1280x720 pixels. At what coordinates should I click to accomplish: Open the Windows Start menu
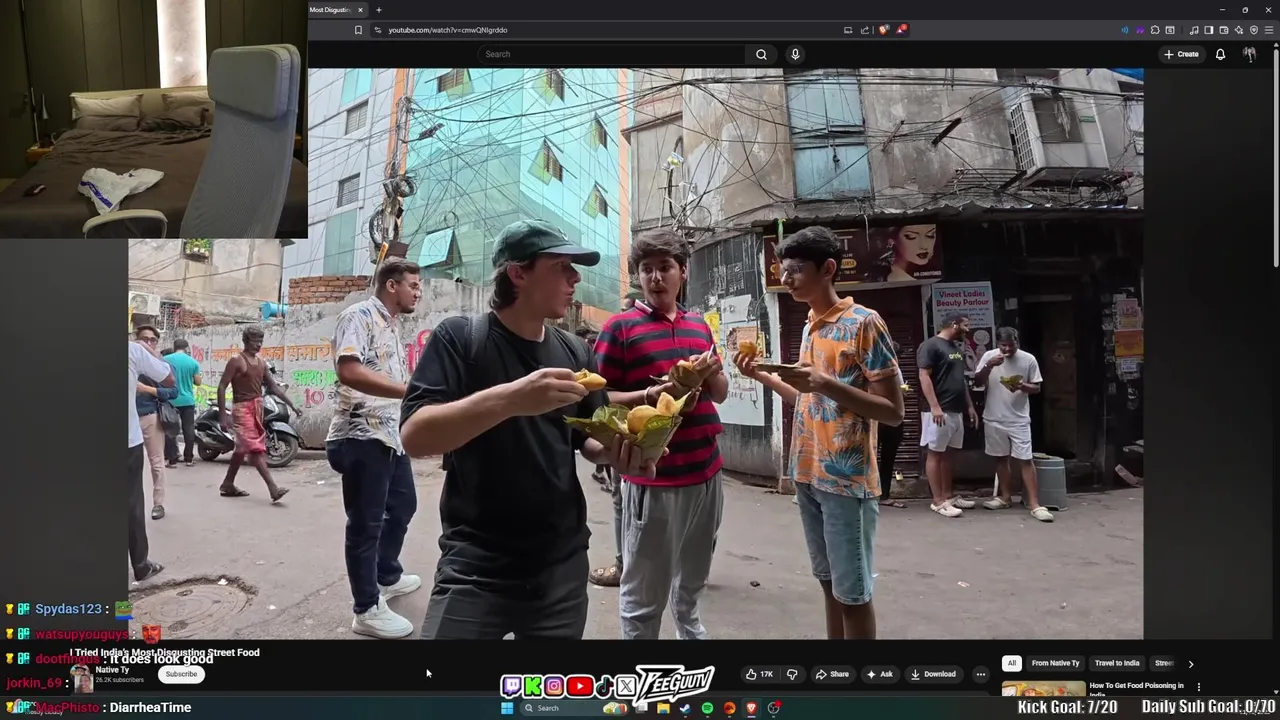pyautogui.click(x=507, y=708)
